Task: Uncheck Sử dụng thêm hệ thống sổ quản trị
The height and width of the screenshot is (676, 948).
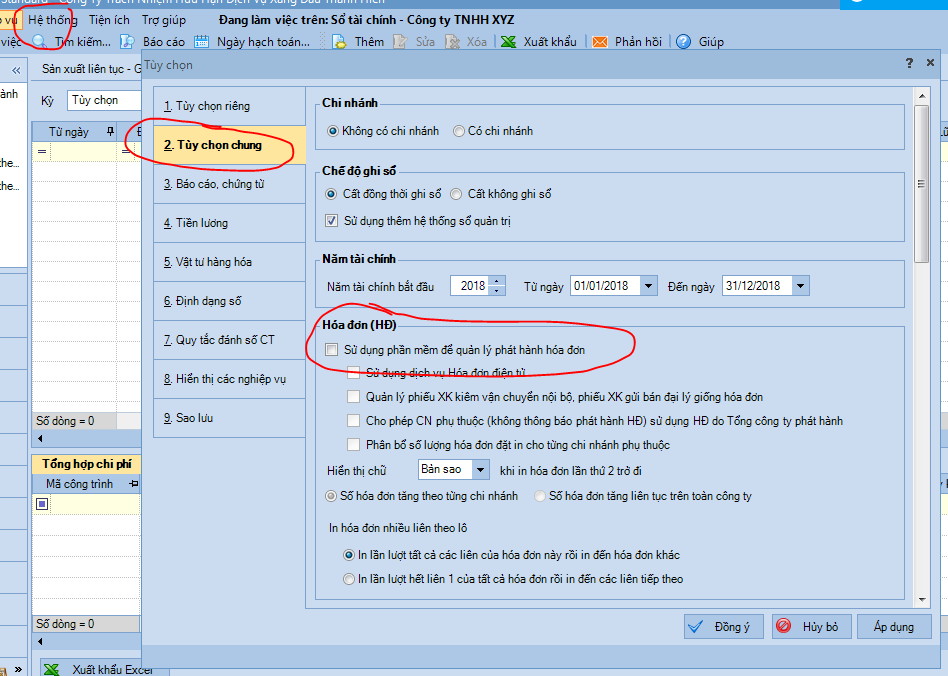Action: 333,221
